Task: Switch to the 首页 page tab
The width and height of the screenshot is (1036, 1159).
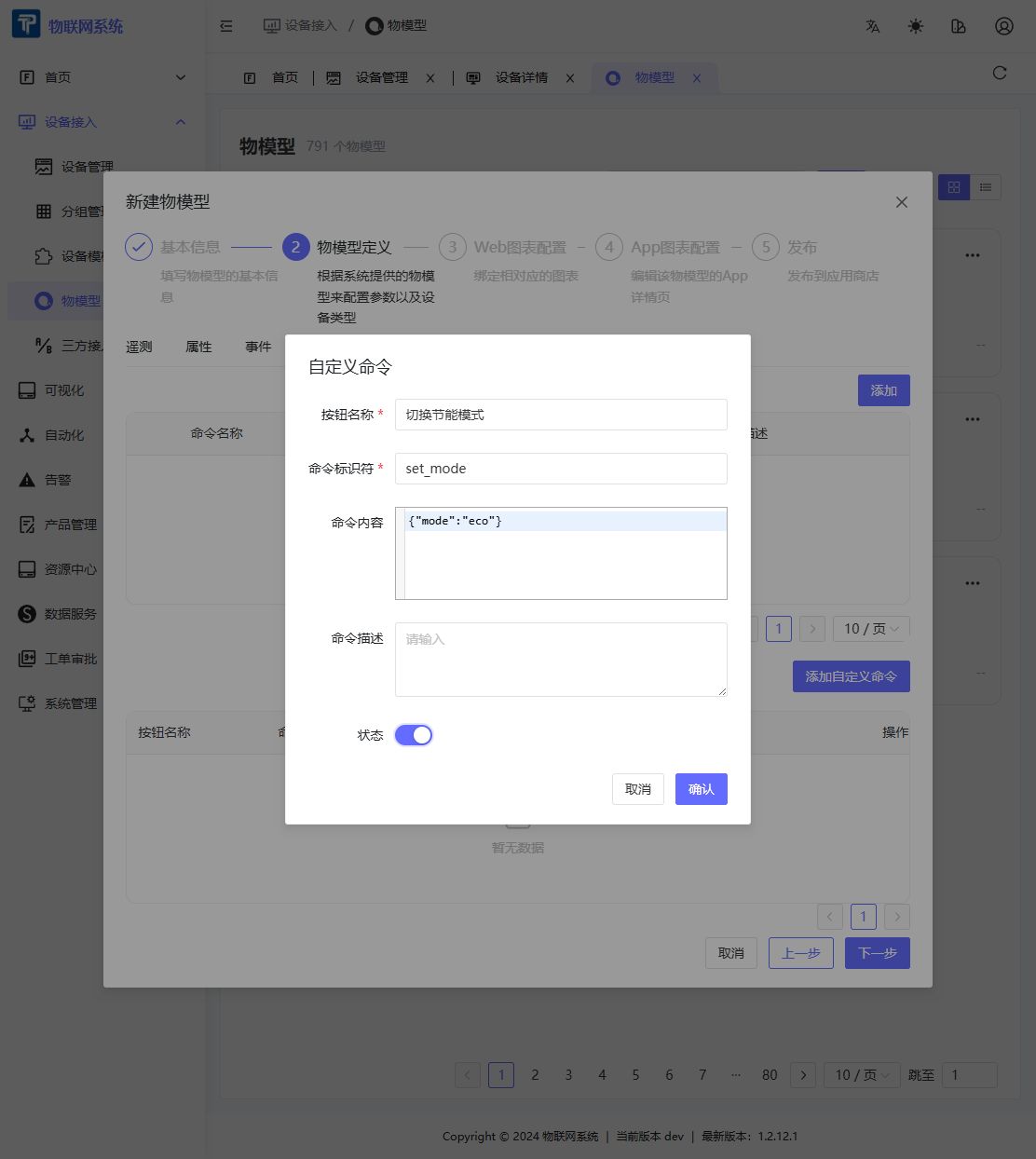Action: [272, 78]
